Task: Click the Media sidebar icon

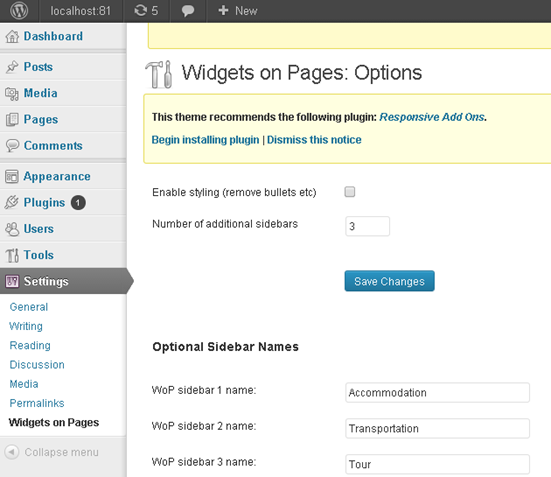Action: pyautogui.click(x=12, y=93)
